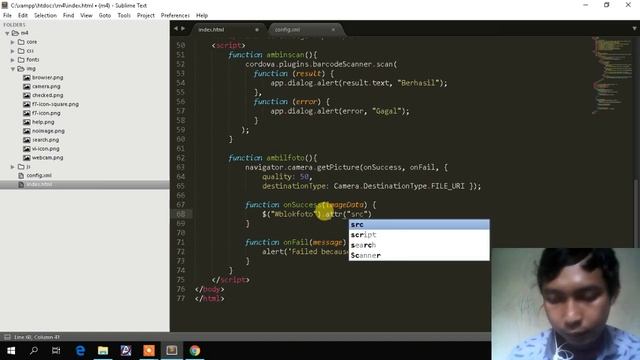Image resolution: width=640 pixels, height=360 pixels.
Task: Open Windows Start menu
Action: (x=11, y=351)
